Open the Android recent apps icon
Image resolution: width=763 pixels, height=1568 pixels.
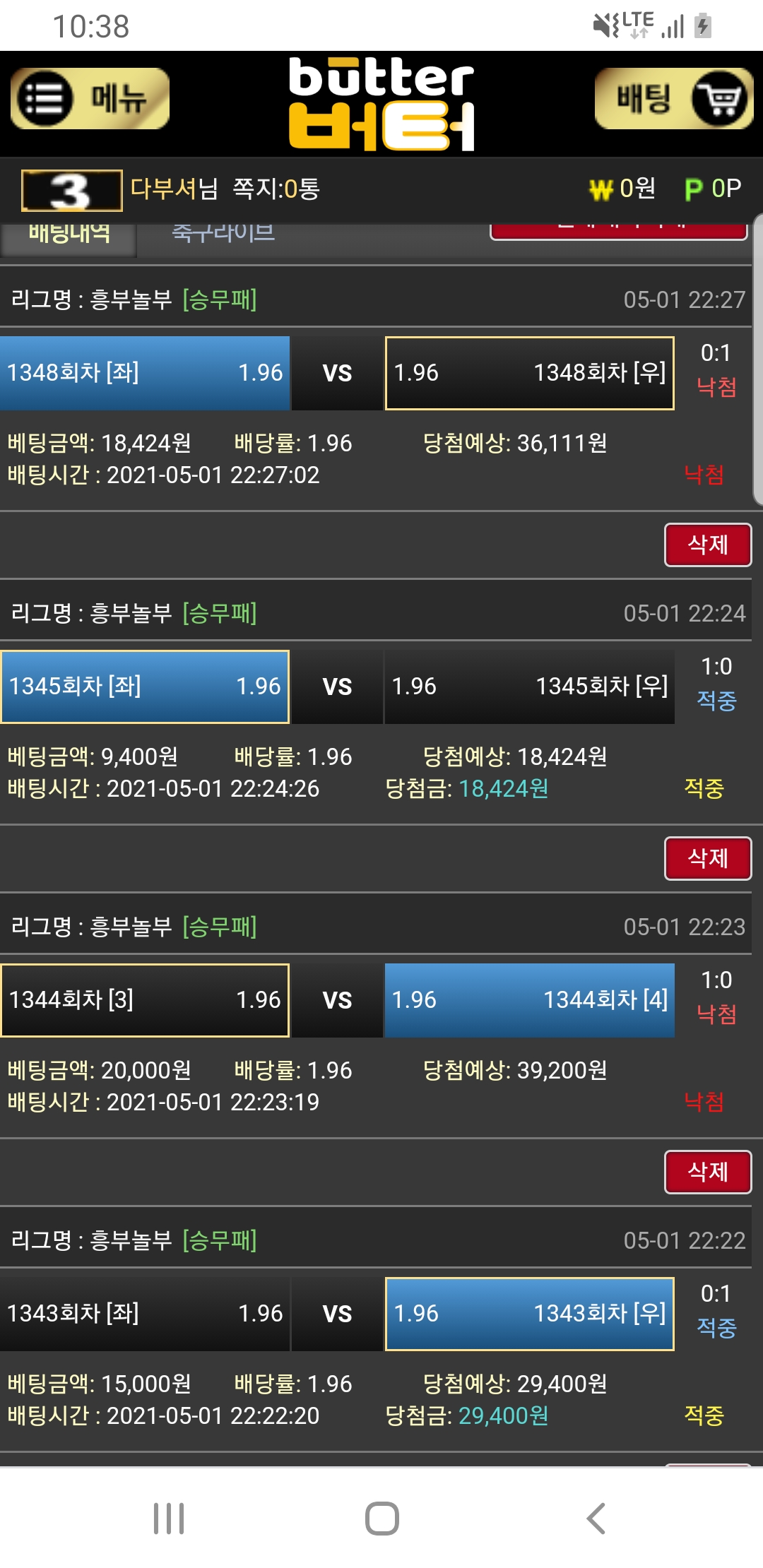click(x=169, y=1518)
